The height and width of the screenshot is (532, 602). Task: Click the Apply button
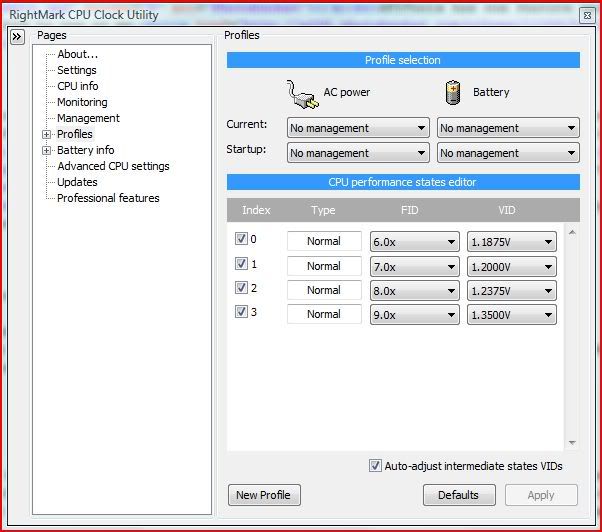click(541, 495)
